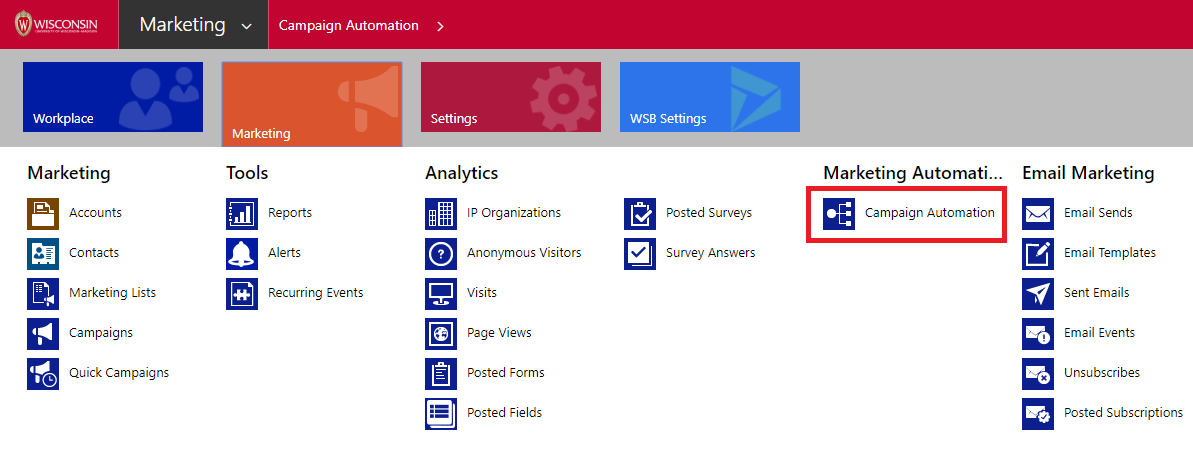Click the Unsubscribes icon
The width and height of the screenshot is (1193, 454).
coord(1038,373)
